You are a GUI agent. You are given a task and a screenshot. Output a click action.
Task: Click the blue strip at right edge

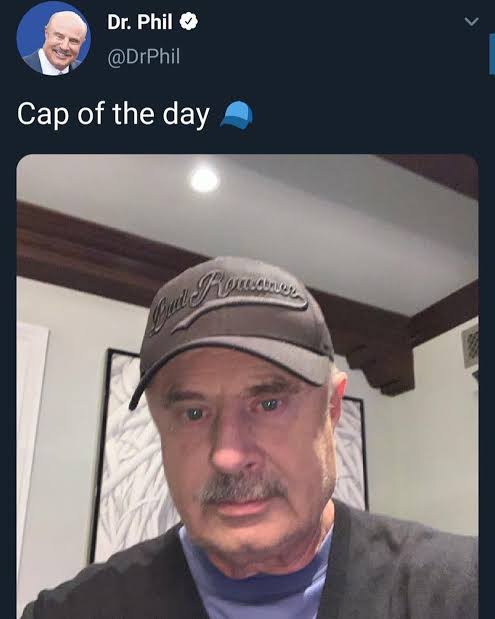click(x=492, y=54)
